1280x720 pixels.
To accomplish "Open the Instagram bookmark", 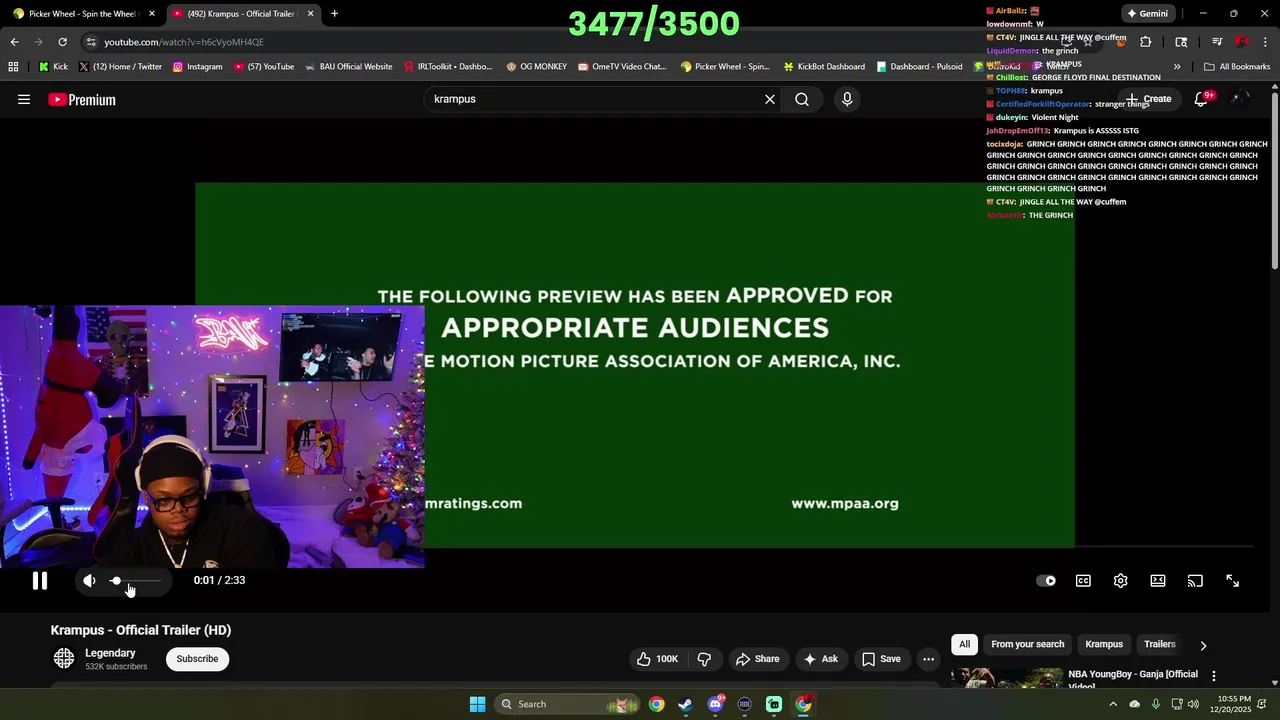I will (197, 67).
